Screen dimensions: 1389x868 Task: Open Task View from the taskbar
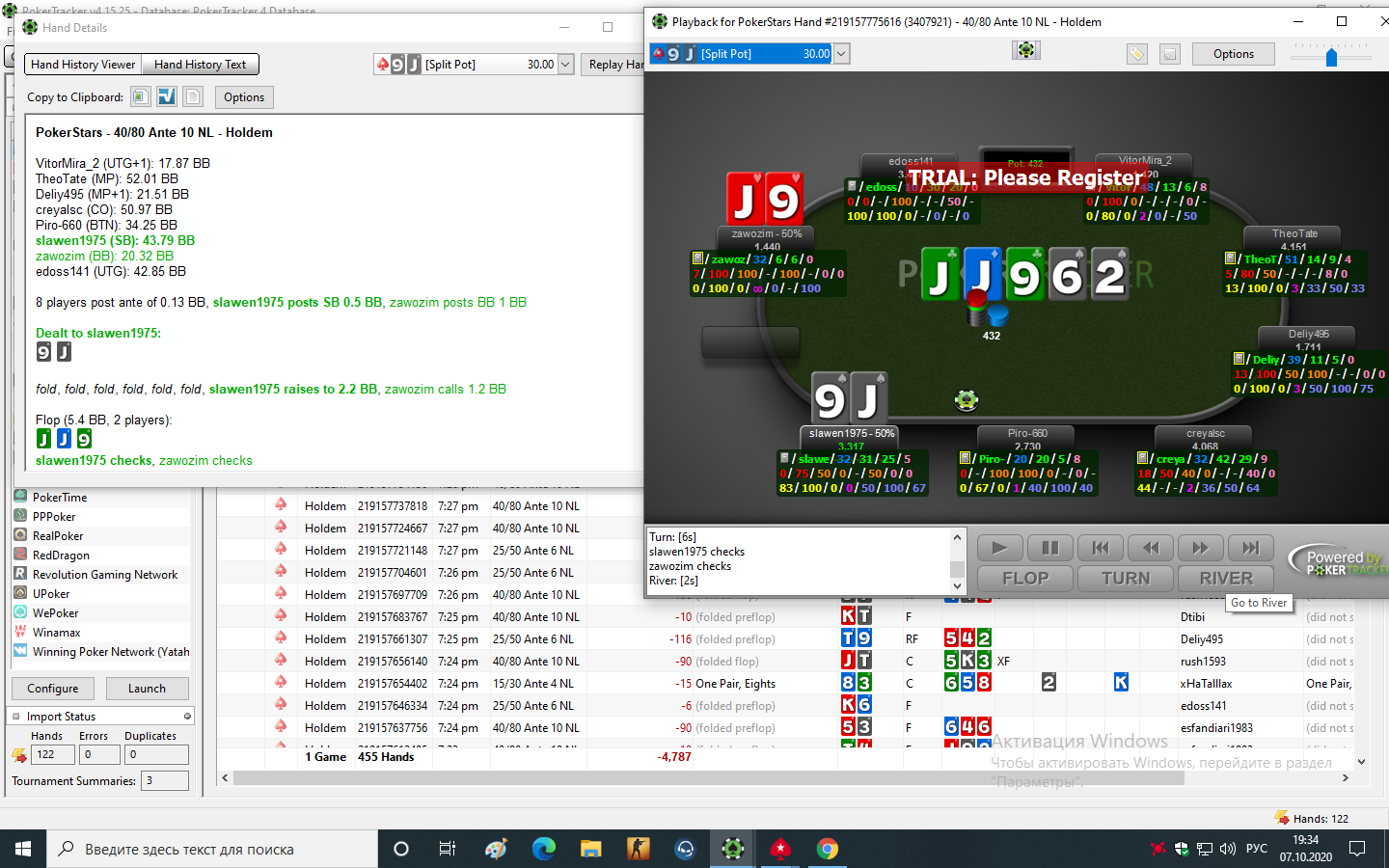pos(448,849)
